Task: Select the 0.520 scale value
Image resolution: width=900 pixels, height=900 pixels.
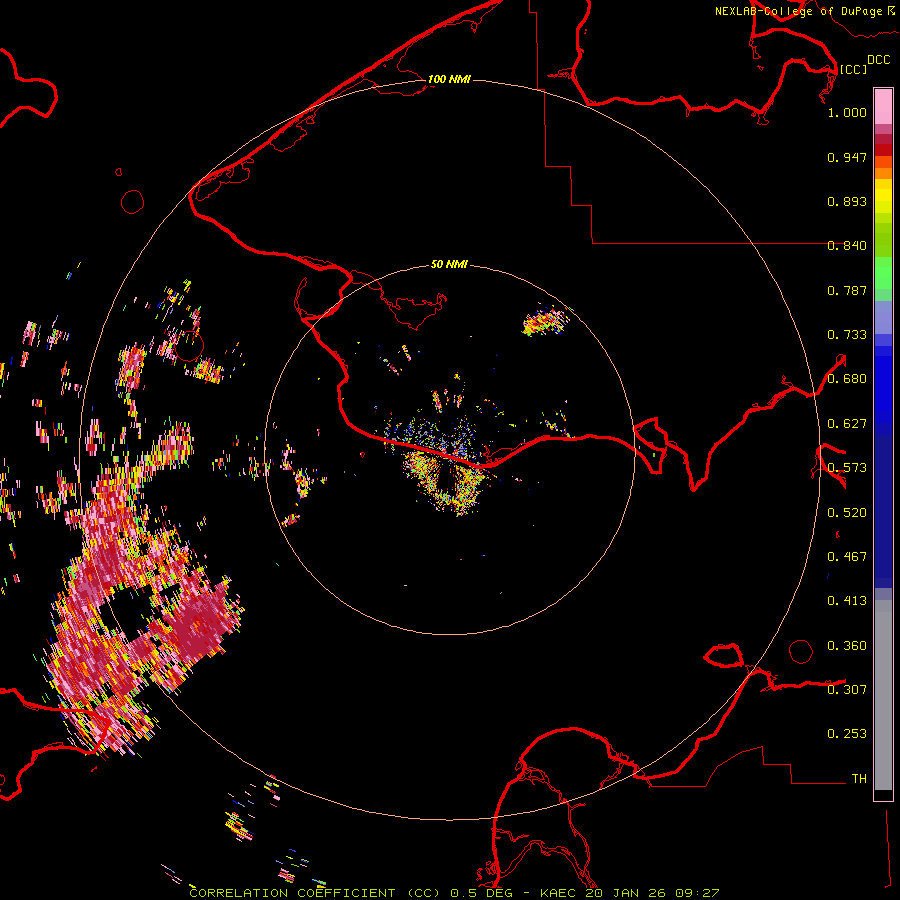Action: (x=847, y=513)
